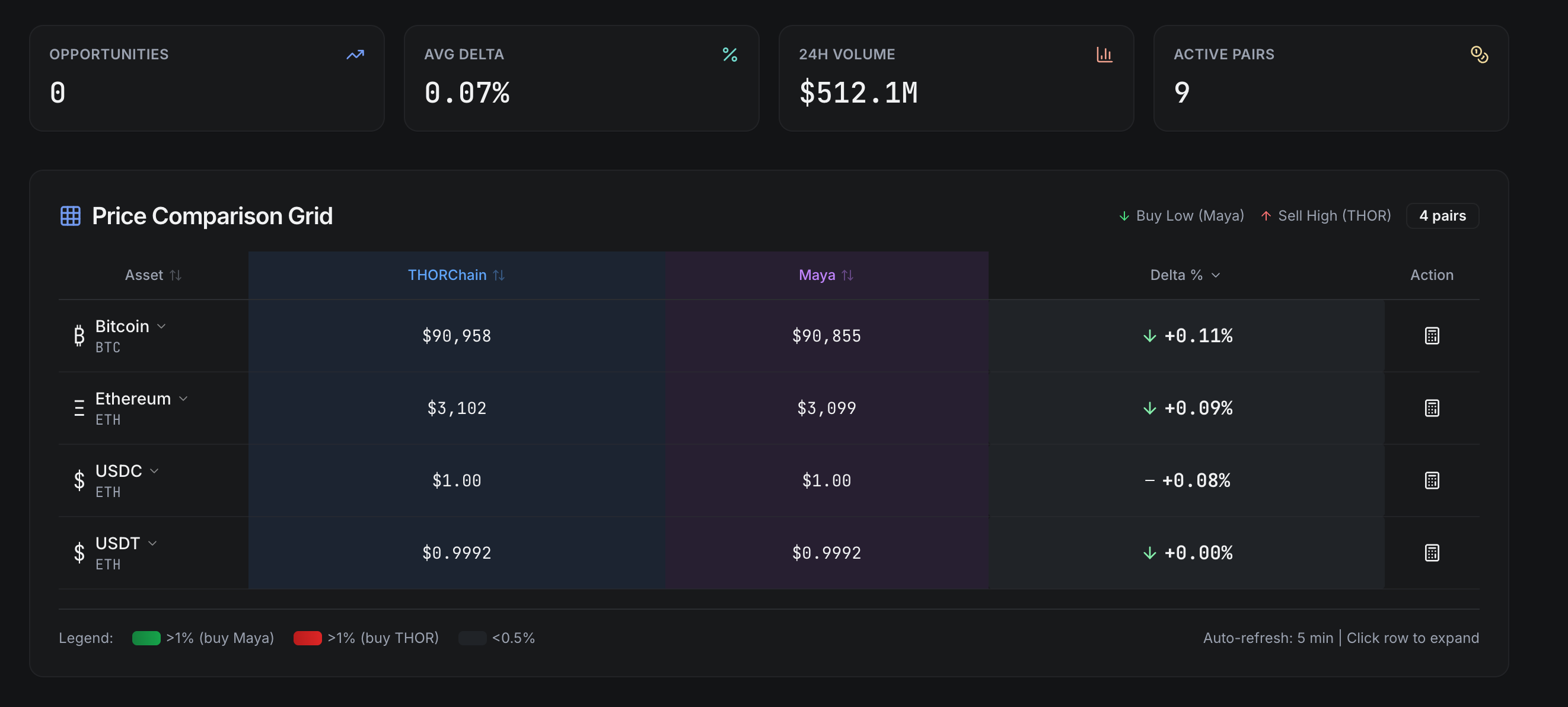Sort by the Maya column header

tap(826, 275)
